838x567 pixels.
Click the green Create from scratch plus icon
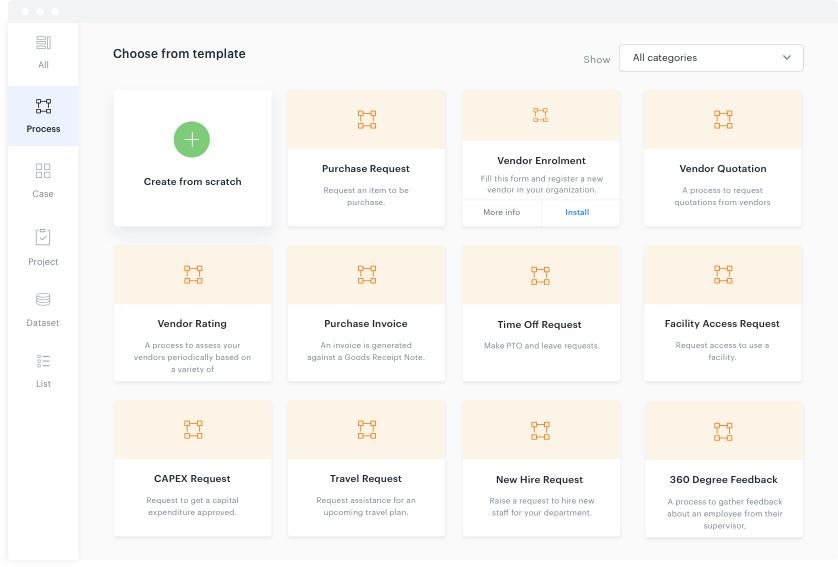(x=192, y=140)
